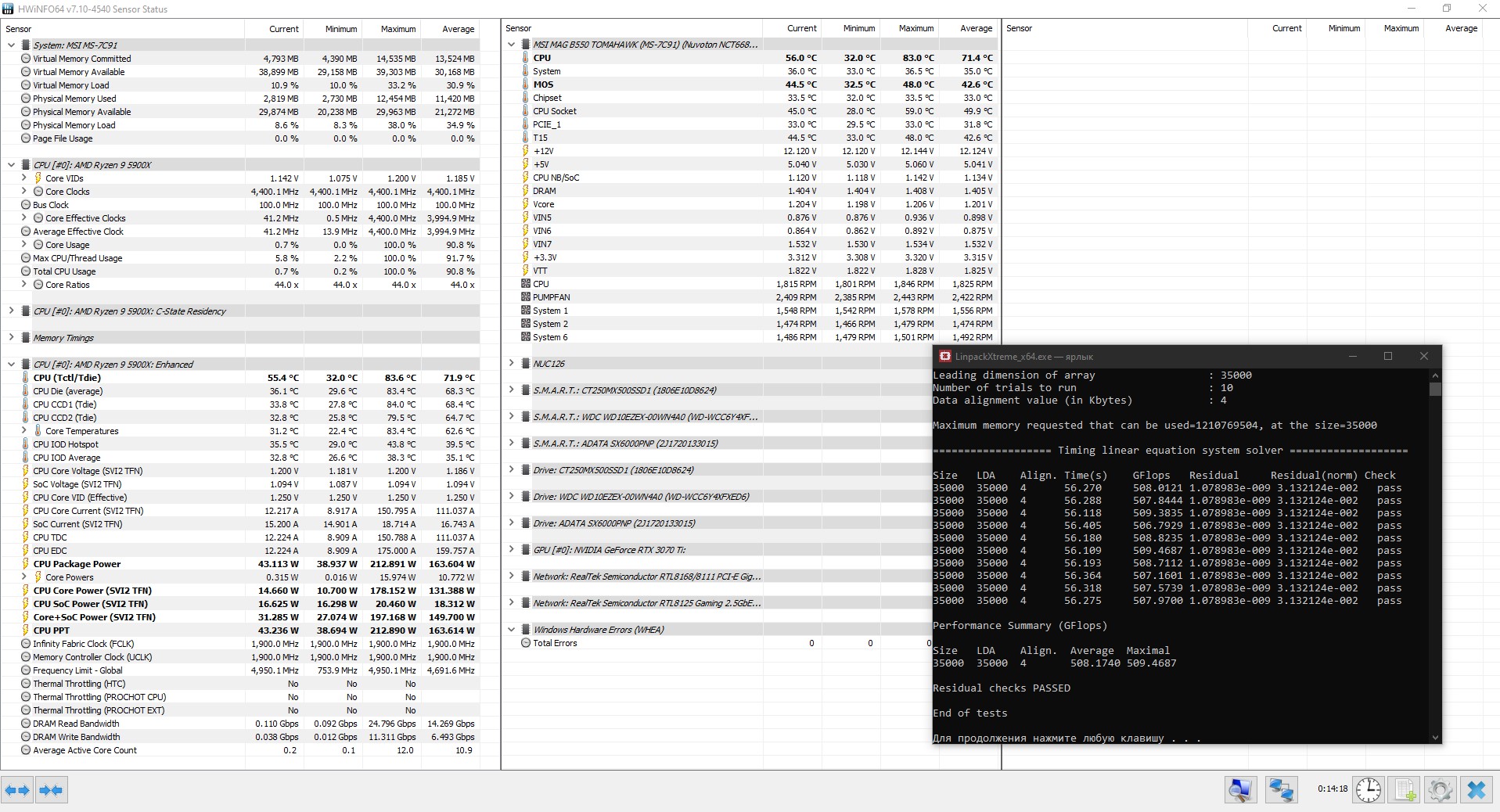Click the blue X icon in bottom toolbar
1500x812 pixels.
1477,790
